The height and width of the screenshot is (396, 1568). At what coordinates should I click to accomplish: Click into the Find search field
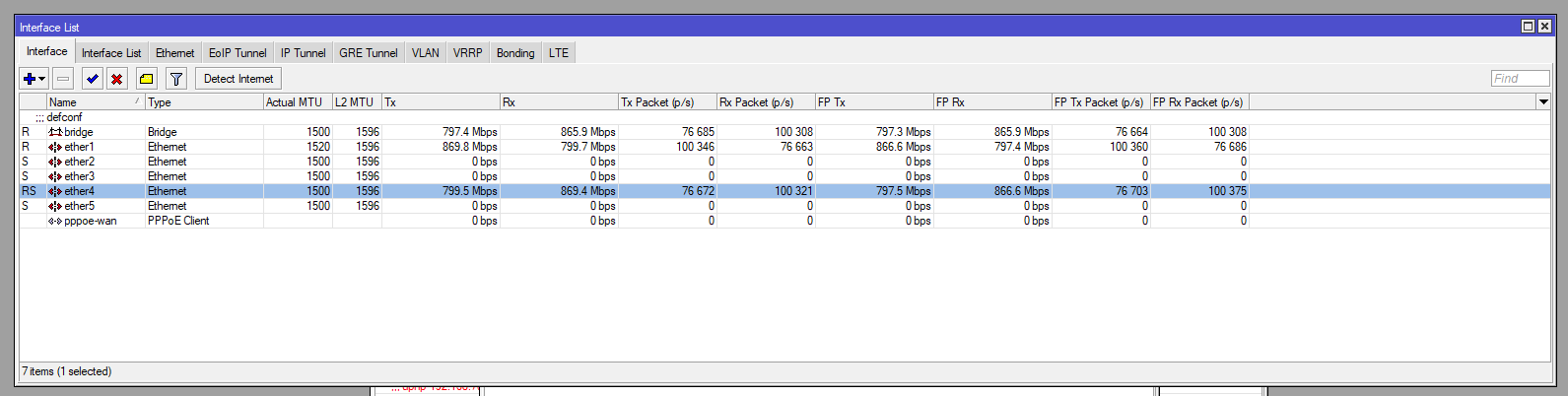point(1520,79)
